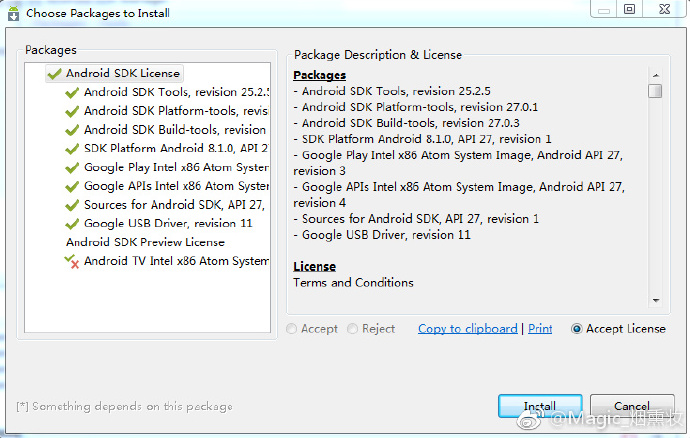Click checkmark icon beside SDK Platform Android 8.1.0

coord(72,149)
